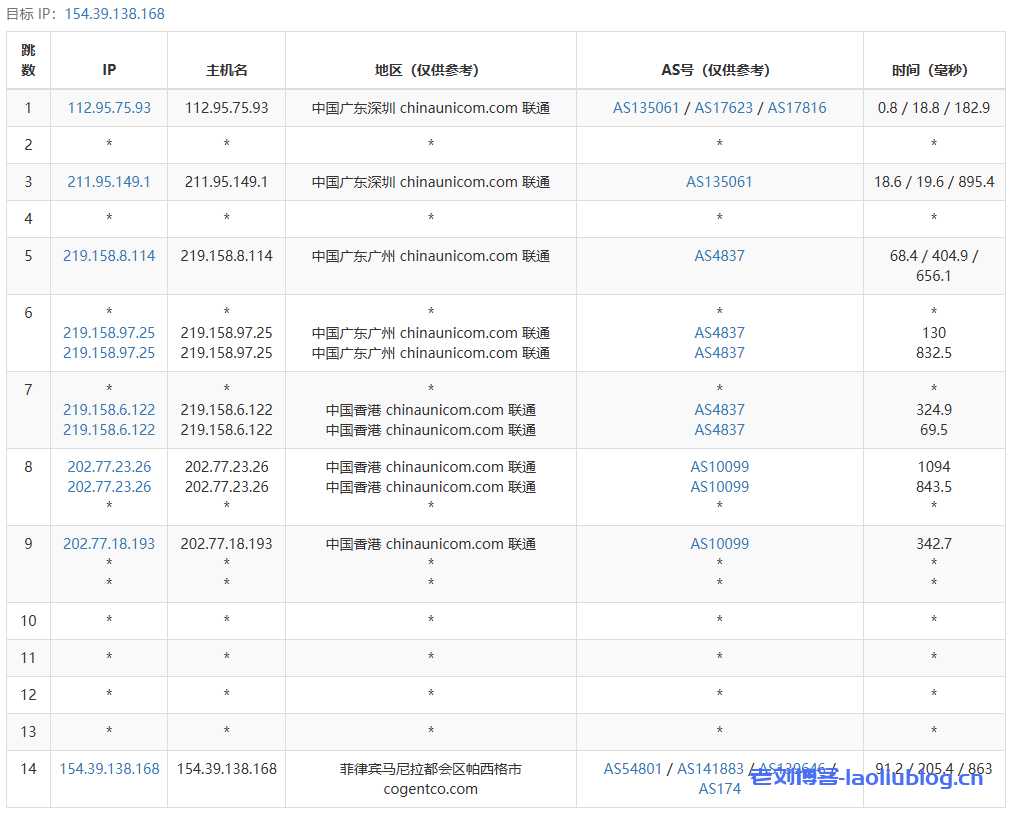Open the AS4837 link in hop 5 row
The height and width of the screenshot is (815, 1009).
coord(719,256)
